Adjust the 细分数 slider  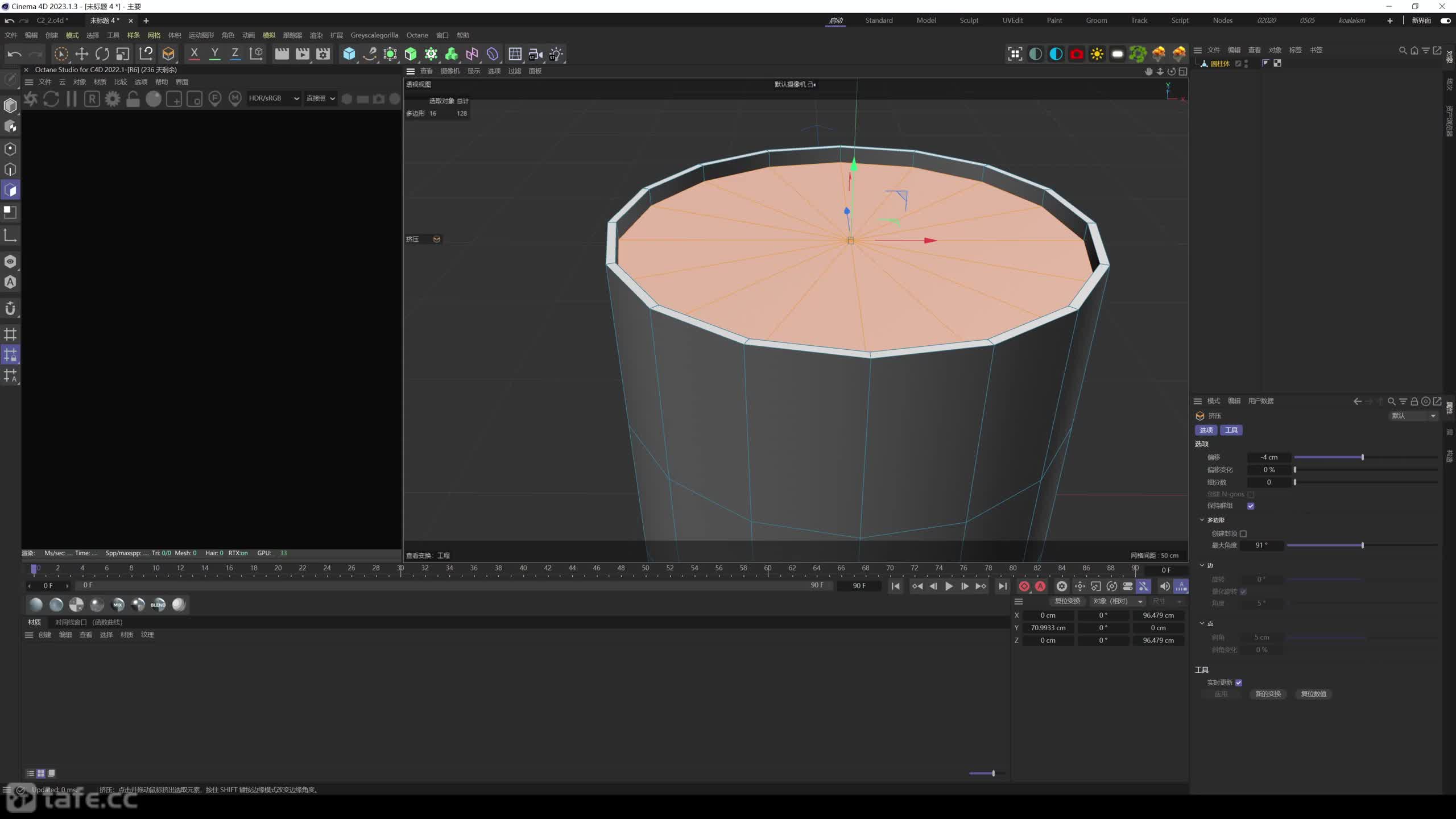(x=1366, y=482)
